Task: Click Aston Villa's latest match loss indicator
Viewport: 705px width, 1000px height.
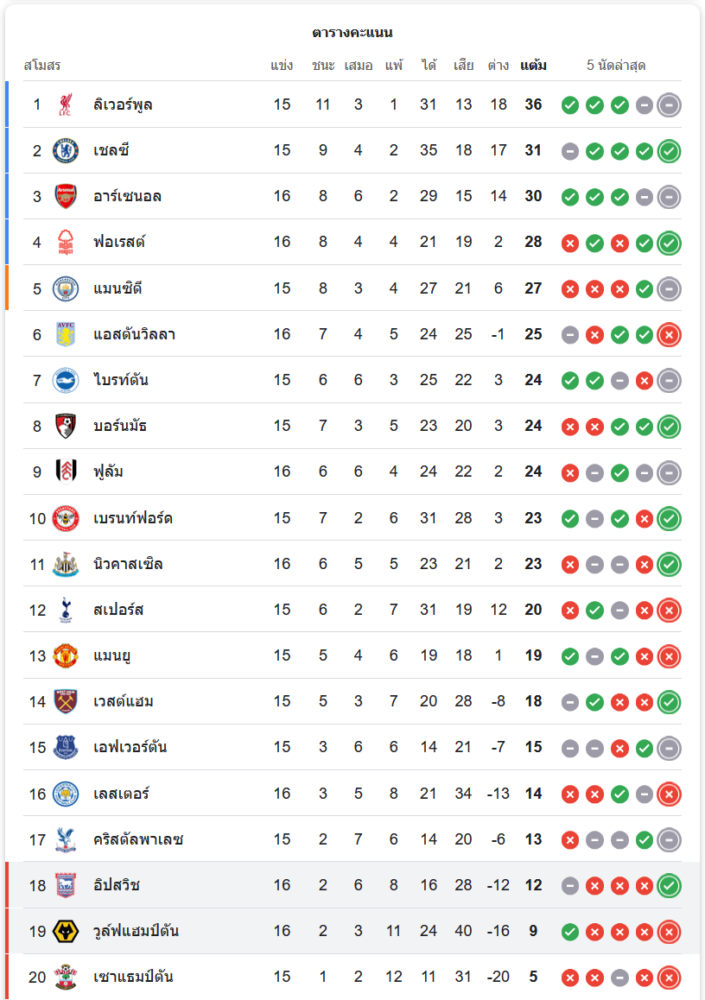Action: coord(669,335)
